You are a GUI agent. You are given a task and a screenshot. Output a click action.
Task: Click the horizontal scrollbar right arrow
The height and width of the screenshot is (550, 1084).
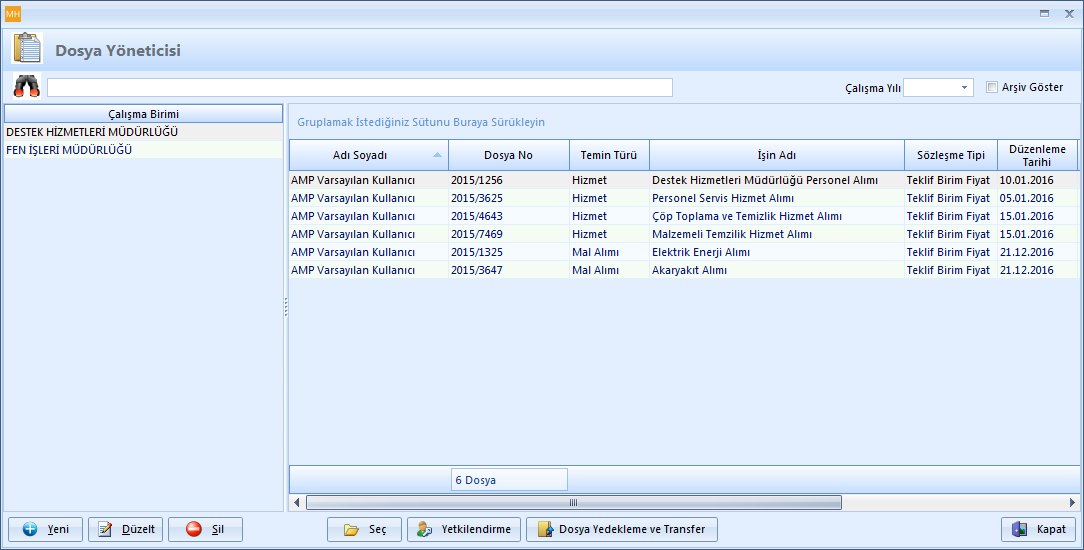click(x=1072, y=502)
